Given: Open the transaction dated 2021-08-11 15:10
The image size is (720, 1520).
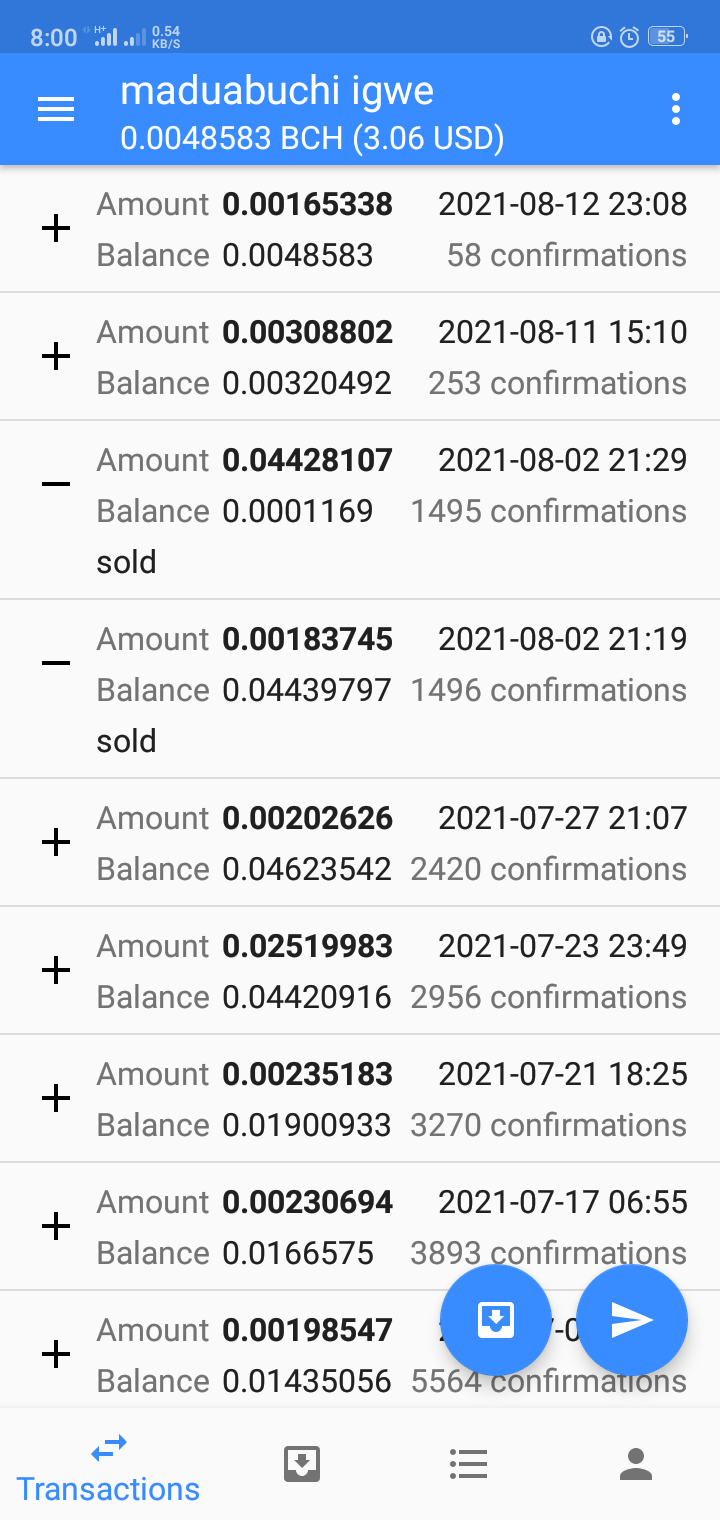Looking at the screenshot, I should pos(360,357).
